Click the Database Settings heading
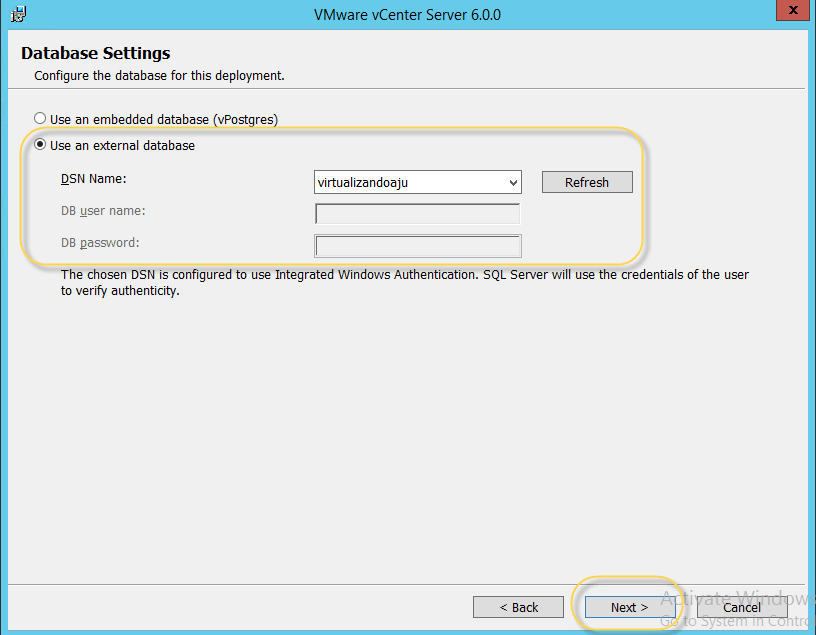This screenshot has height=635, width=816. point(96,53)
